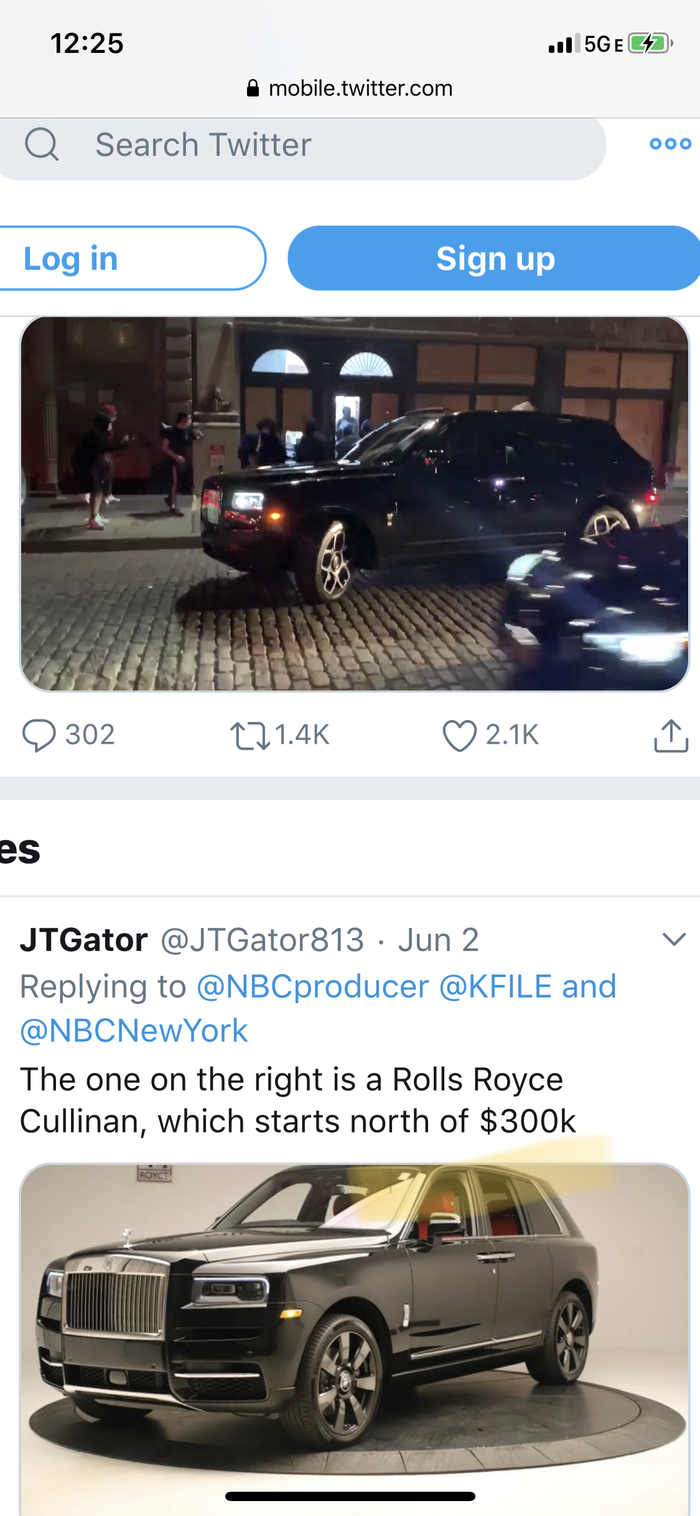Open the street video thumbnail with black SUV

coord(354,504)
